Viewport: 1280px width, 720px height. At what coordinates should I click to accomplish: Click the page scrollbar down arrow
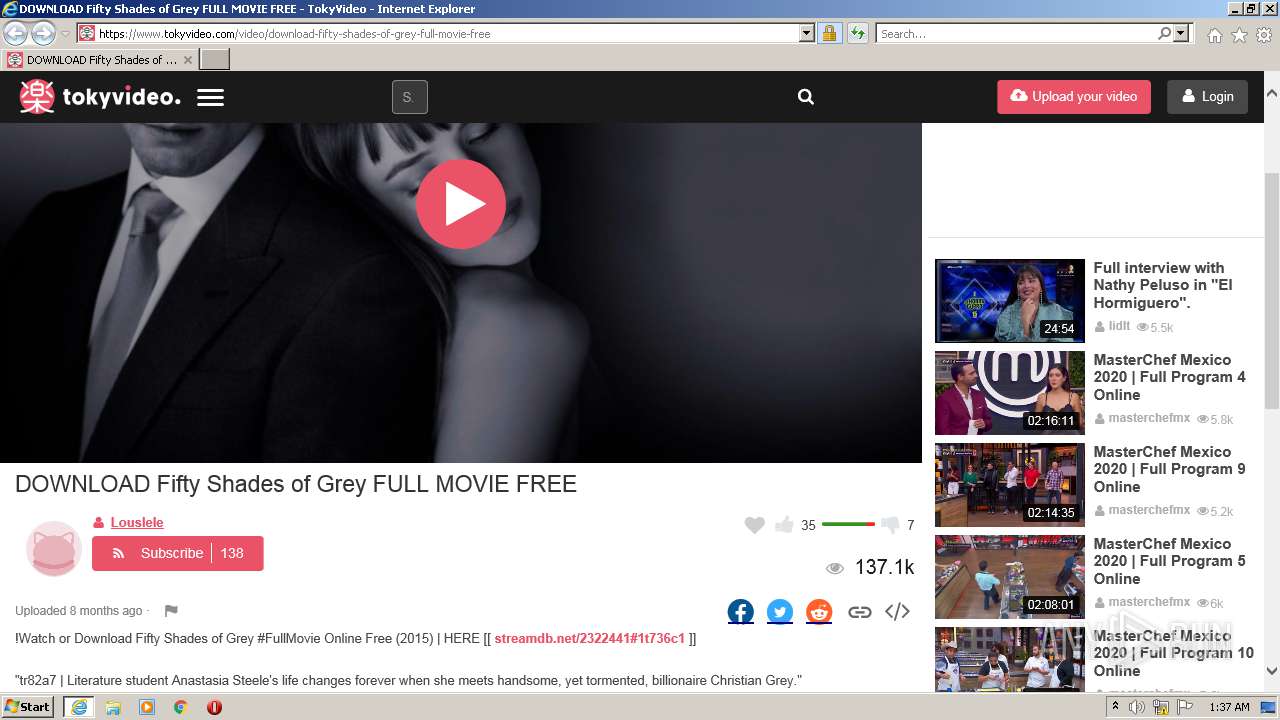pos(1272,672)
